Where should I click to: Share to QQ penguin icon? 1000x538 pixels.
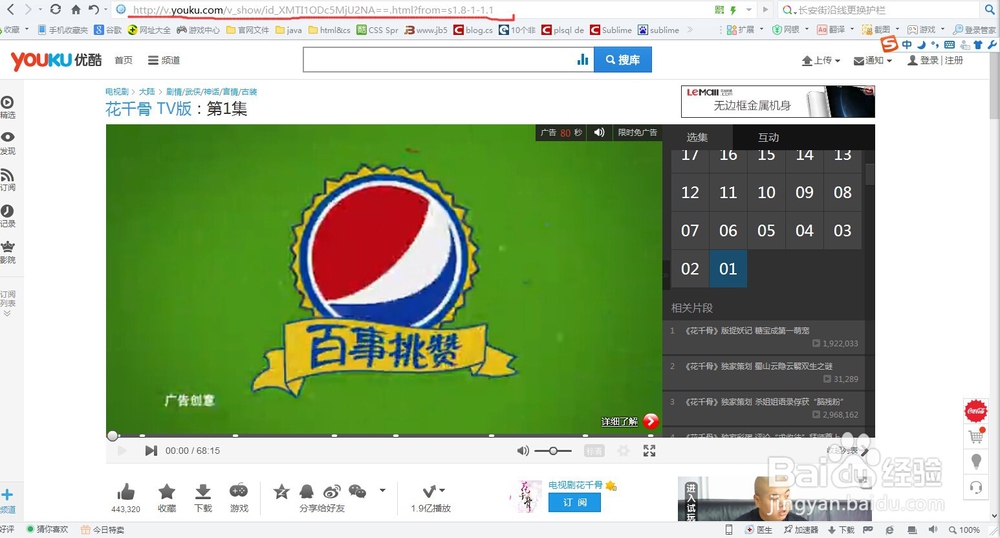[x=307, y=491]
